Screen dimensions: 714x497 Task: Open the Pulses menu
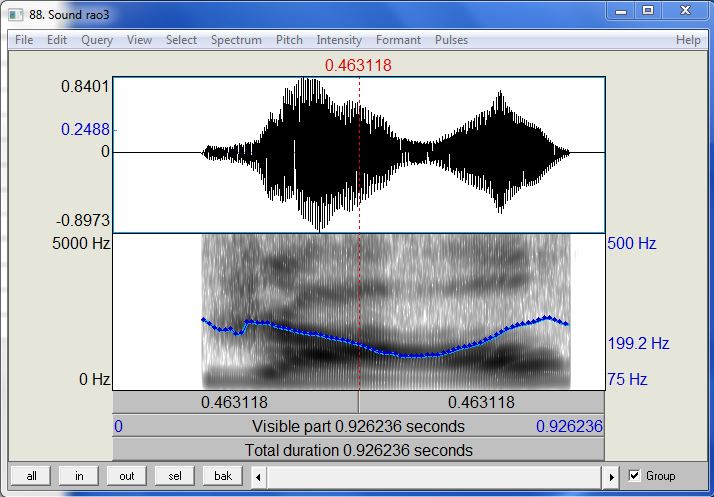451,40
